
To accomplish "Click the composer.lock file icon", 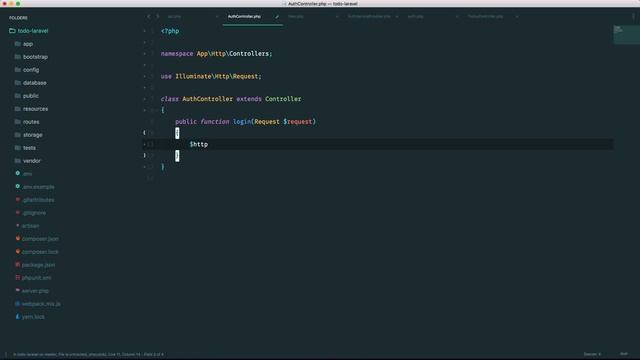I will point(18,251).
